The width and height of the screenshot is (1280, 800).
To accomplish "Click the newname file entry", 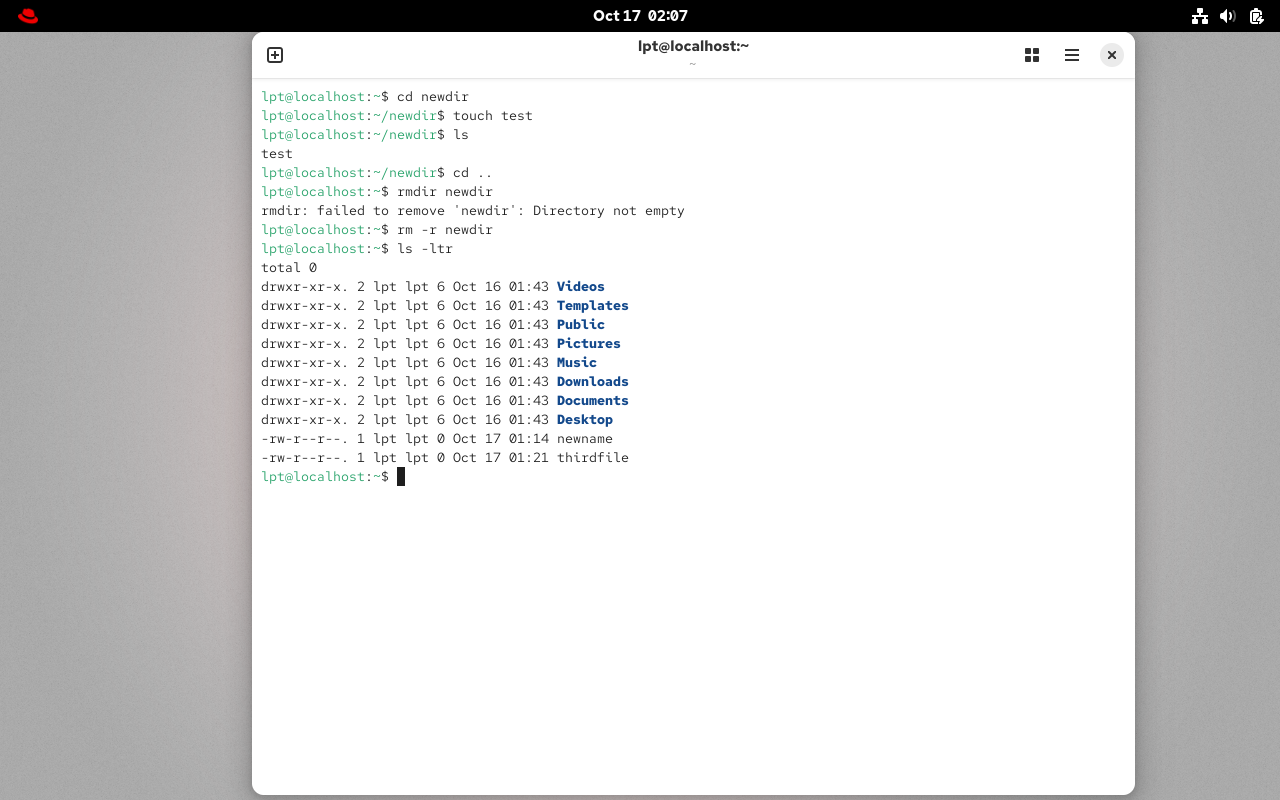I will 584,439.
